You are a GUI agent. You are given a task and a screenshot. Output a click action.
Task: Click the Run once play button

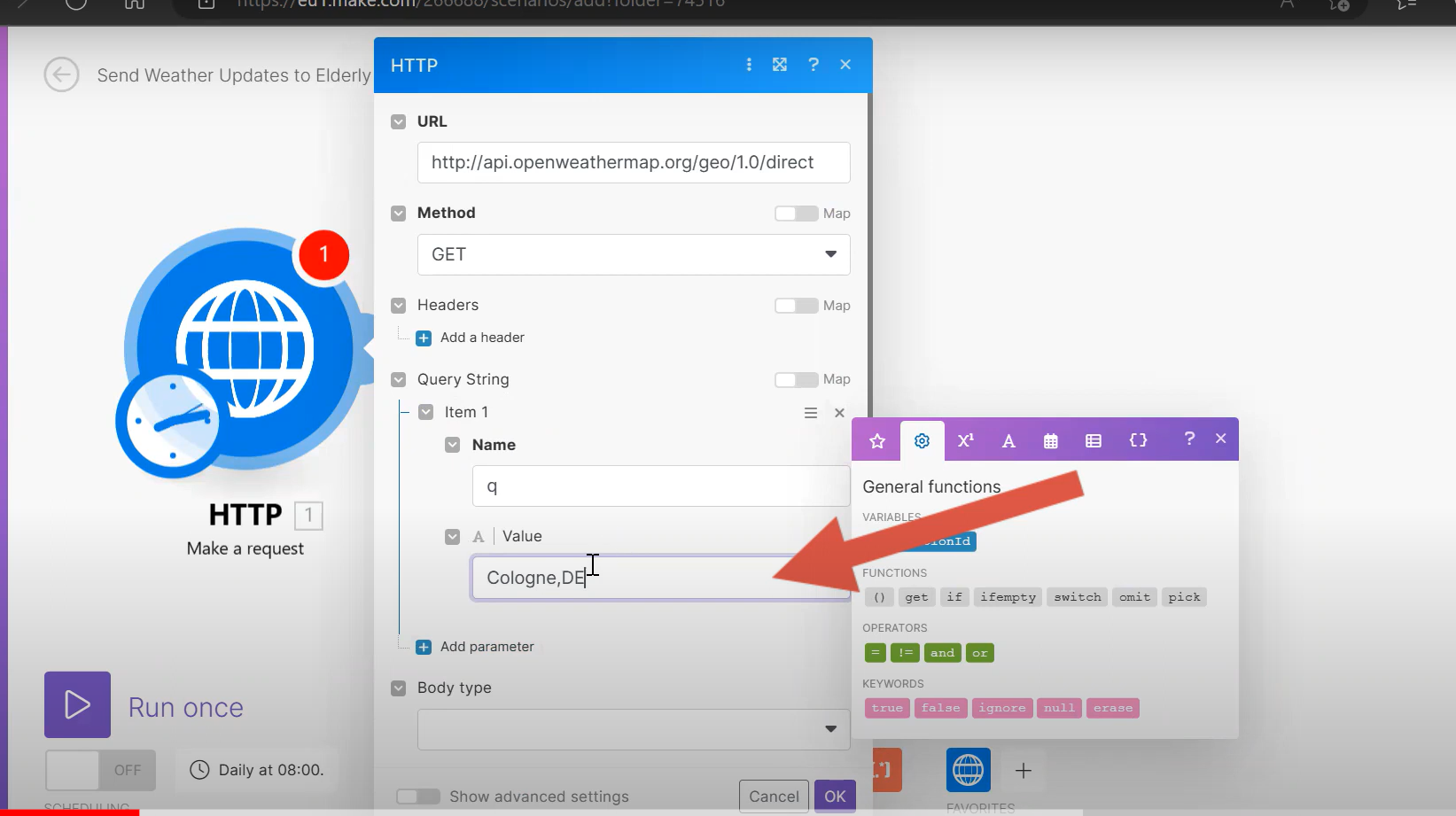point(77,705)
